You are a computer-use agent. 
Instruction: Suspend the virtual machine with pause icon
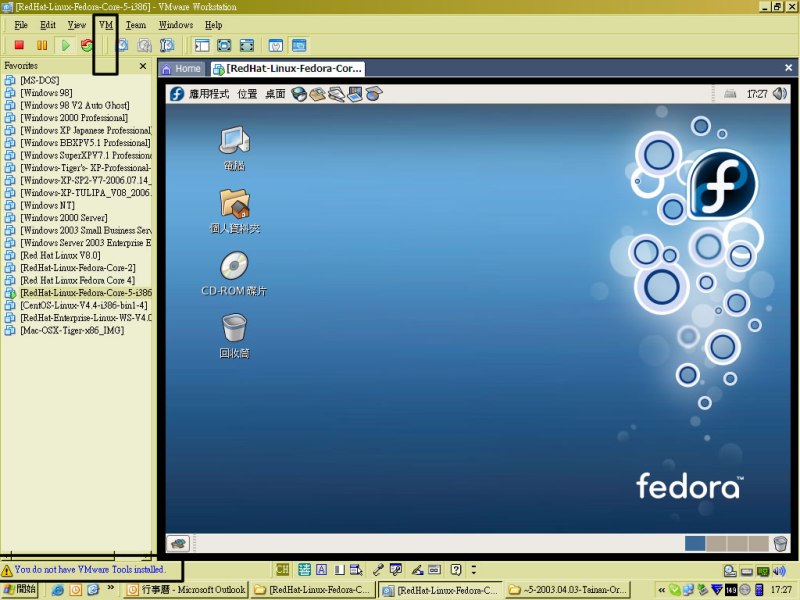(42, 45)
